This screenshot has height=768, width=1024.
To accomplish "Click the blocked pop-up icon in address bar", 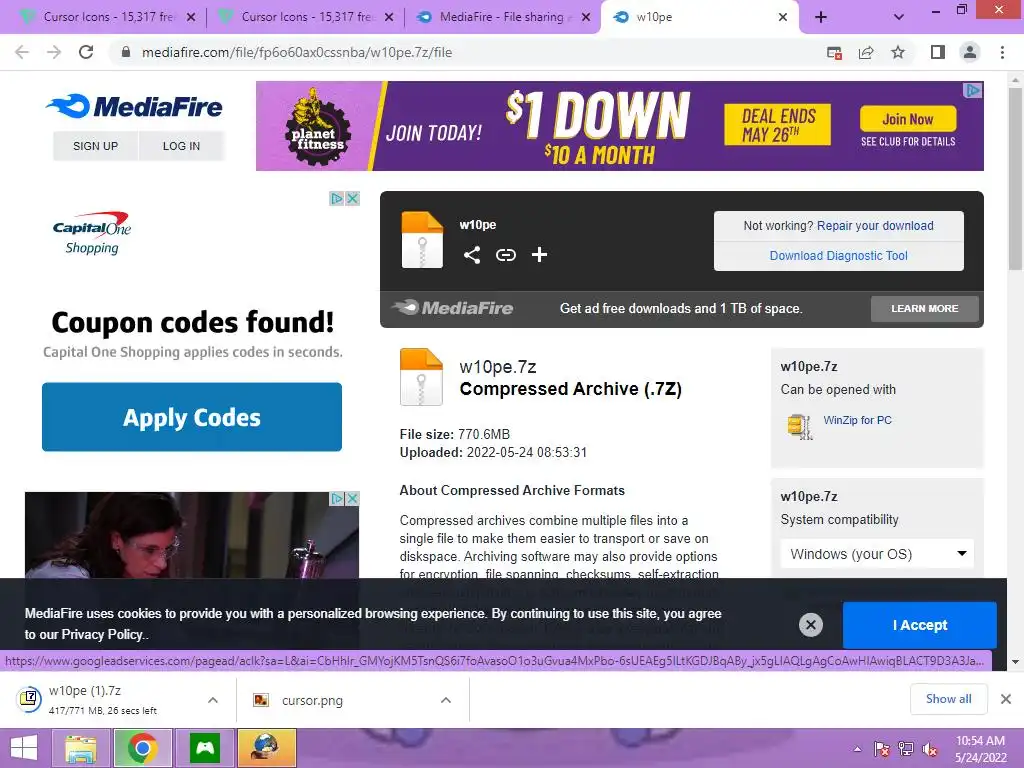I will [834, 52].
